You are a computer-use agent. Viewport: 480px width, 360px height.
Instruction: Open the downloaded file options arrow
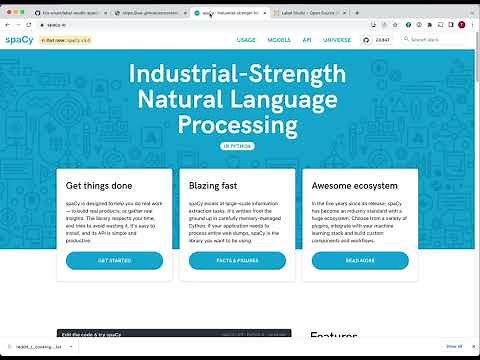tap(71, 347)
